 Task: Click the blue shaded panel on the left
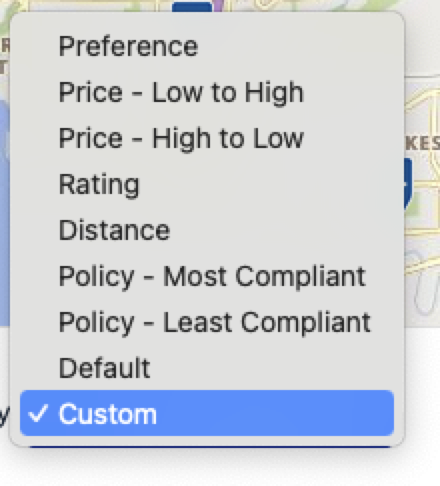click(x=5, y=213)
